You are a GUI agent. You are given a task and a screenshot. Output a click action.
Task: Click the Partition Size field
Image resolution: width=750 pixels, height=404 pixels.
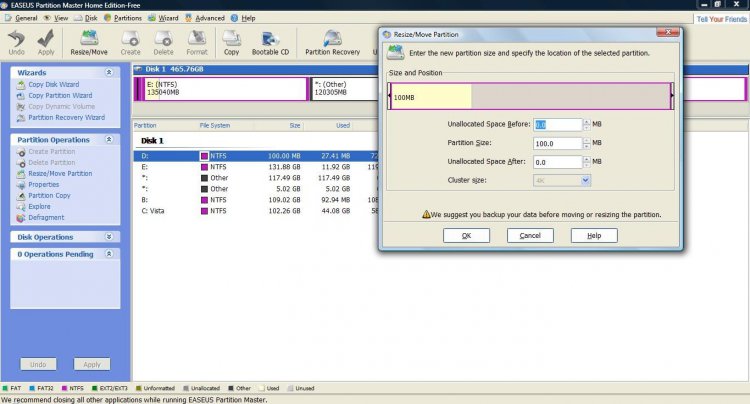(x=558, y=143)
